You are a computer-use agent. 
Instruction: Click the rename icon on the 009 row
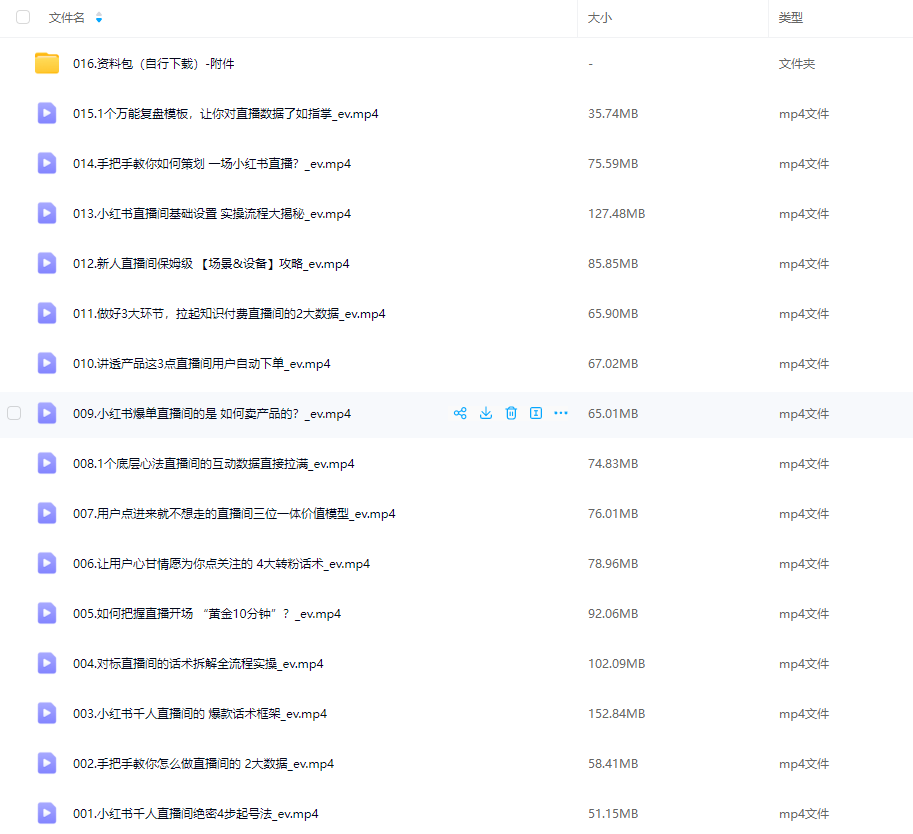tap(536, 414)
